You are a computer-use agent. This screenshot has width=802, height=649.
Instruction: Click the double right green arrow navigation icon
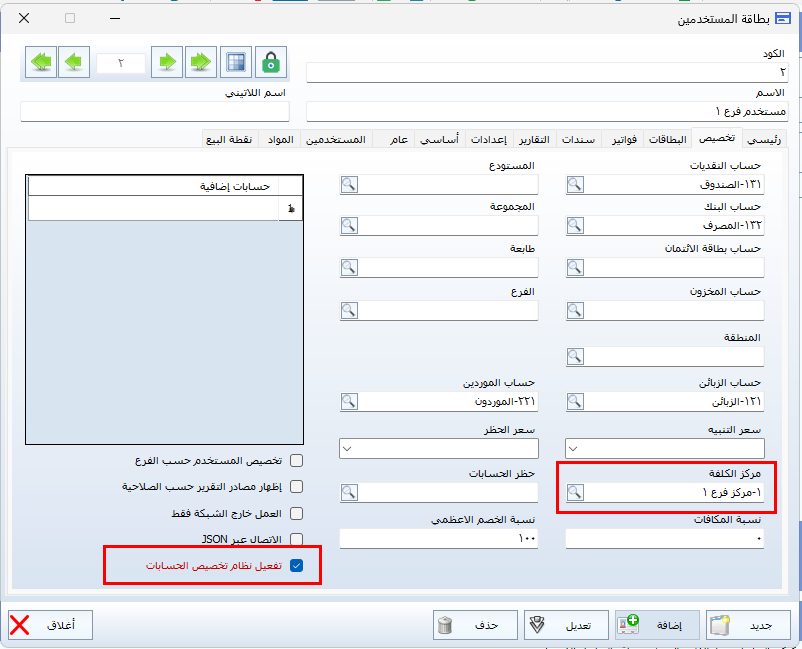click(x=201, y=62)
